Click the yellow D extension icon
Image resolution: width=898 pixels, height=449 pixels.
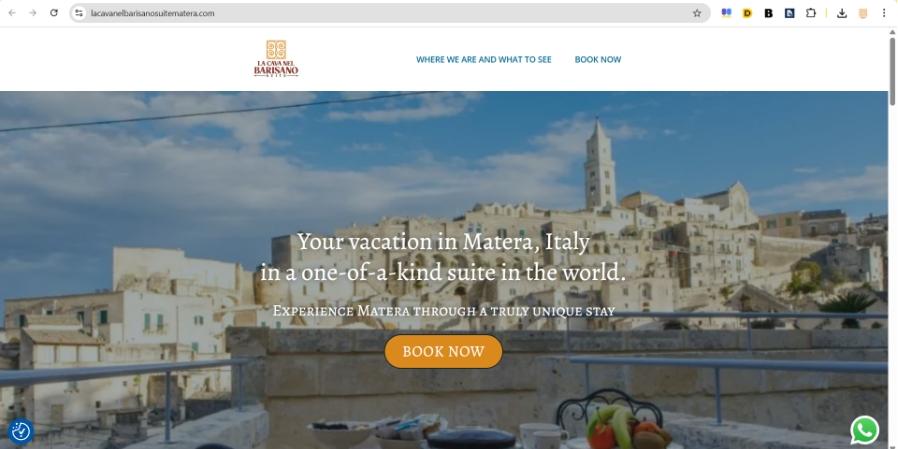pyautogui.click(x=747, y=13)
